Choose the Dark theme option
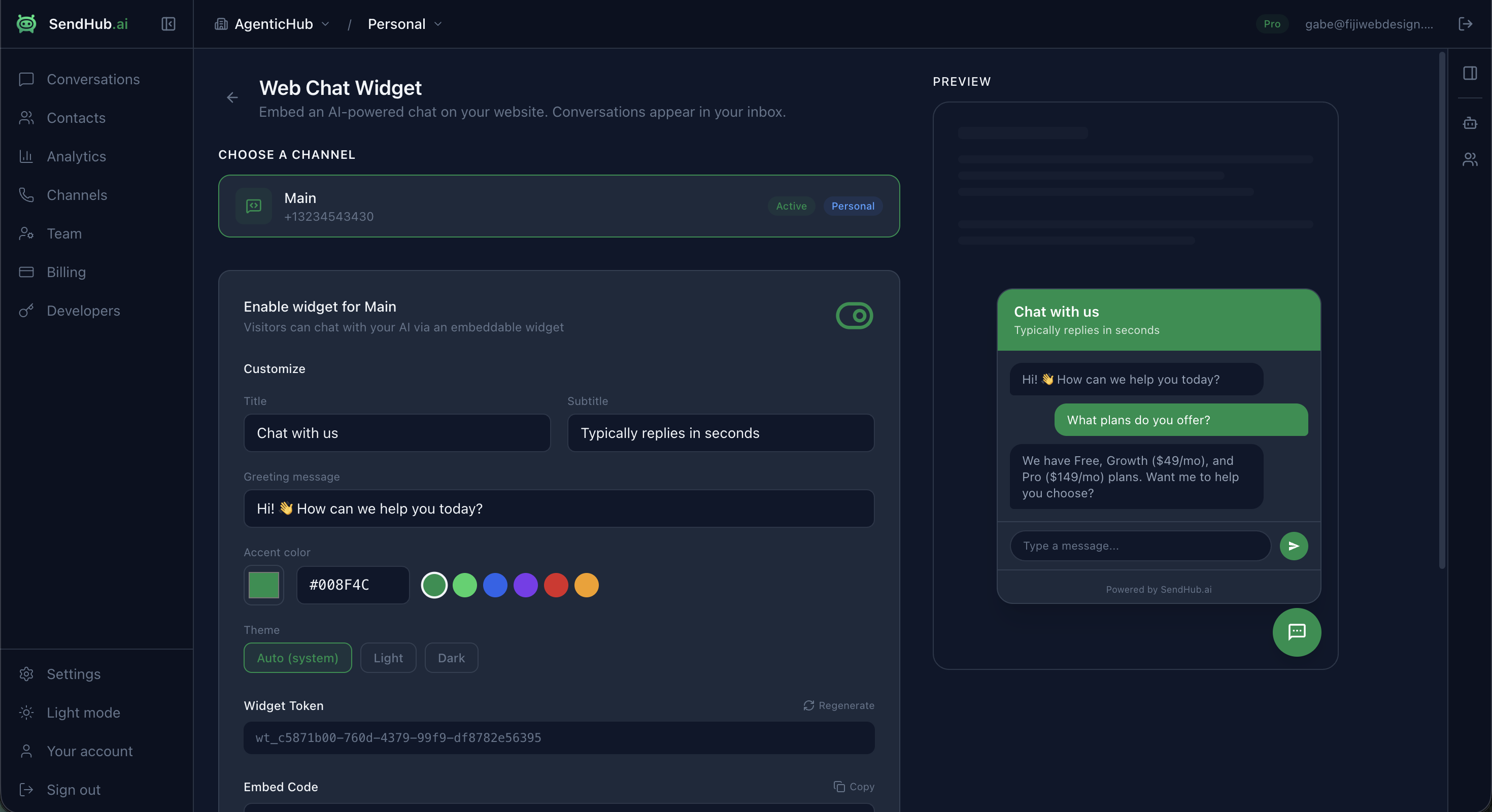The width and height of the screenshot is (1492, 812). 451,658
